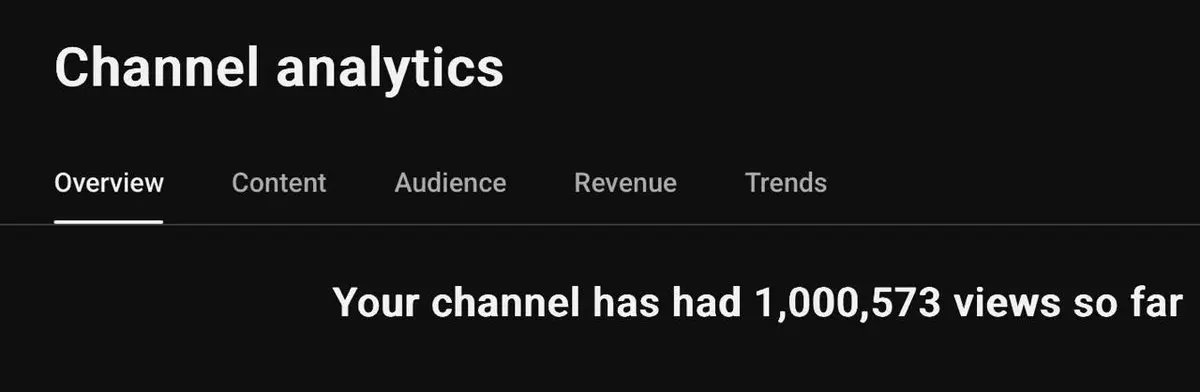Image resolution: width=1200 pixels, height=392 pixels.
Task: Click the views summary headline text
Action: pyautogui.click(x=758, y=303)
